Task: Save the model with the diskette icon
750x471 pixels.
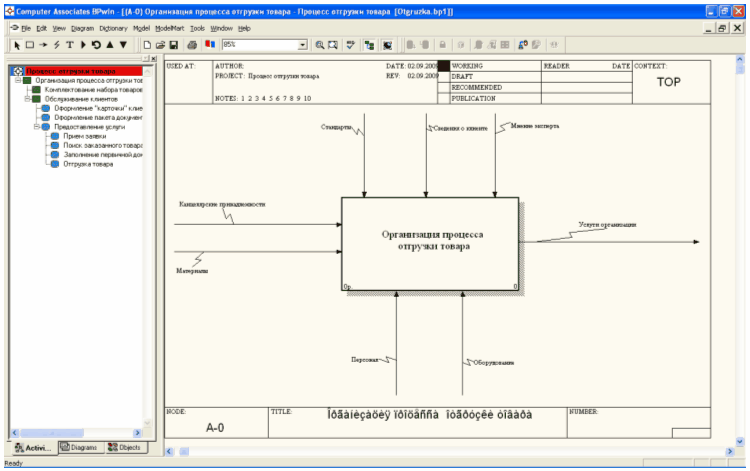Action: pos(174,45)
